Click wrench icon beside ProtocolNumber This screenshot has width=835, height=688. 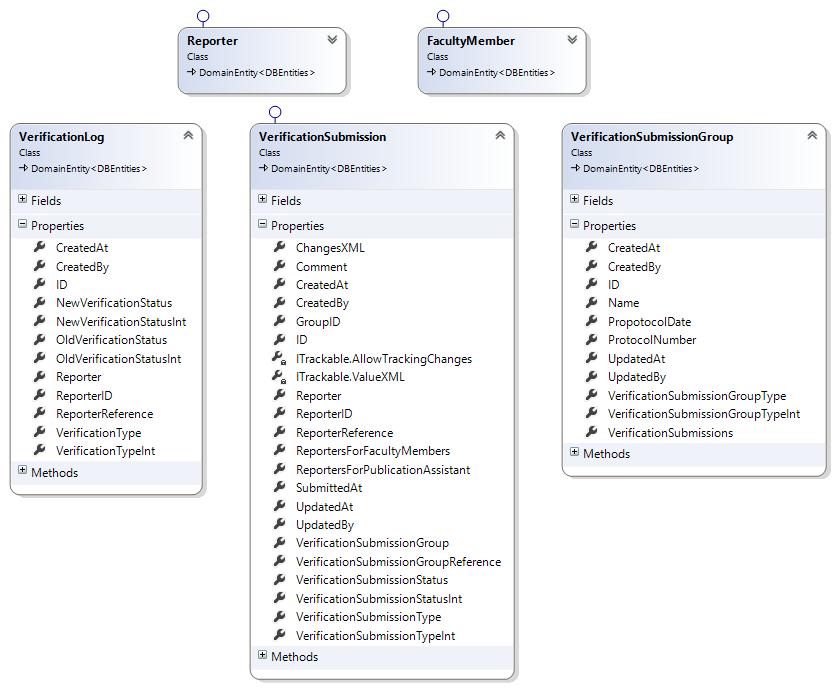[592, 339]
